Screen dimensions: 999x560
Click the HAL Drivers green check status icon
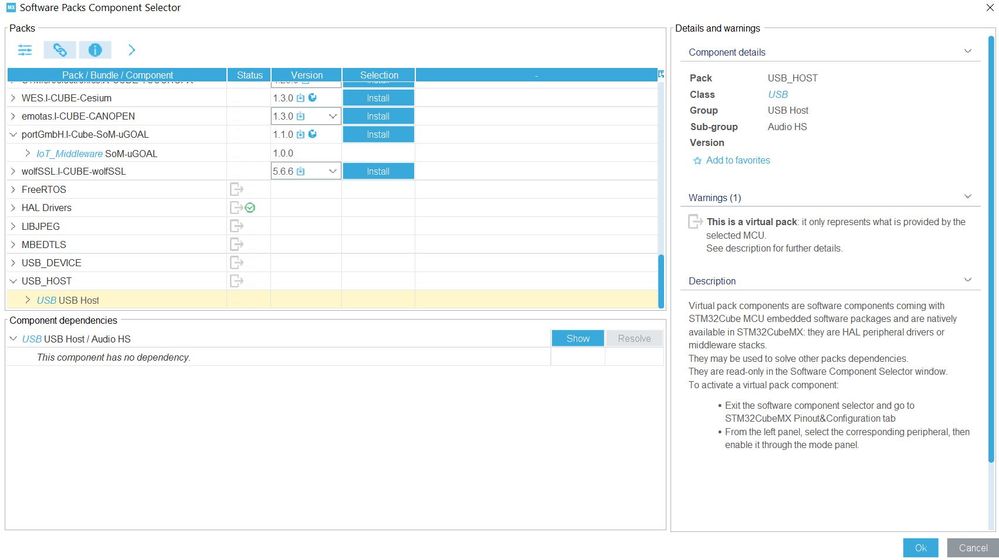pyautogui.click(x=250, y=208)
